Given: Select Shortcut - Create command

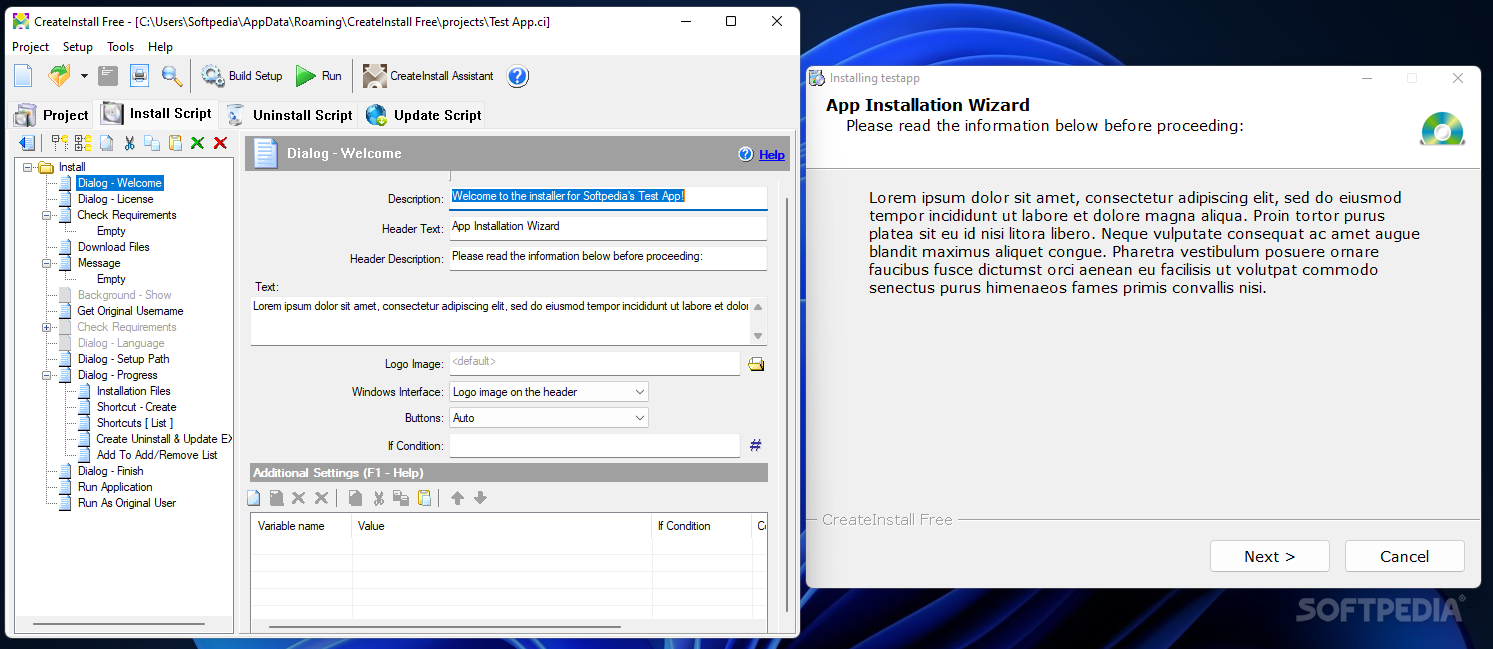Looking at the screenshot, I should click(x=136, y=407).
